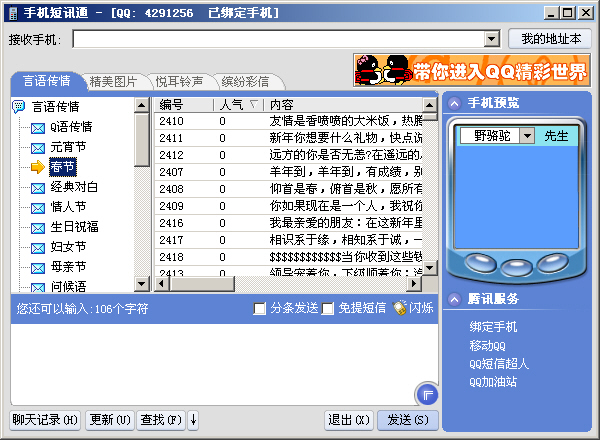Switch to the 言语传情 tab
Screen dimensions: 600x440
[47, 81]
